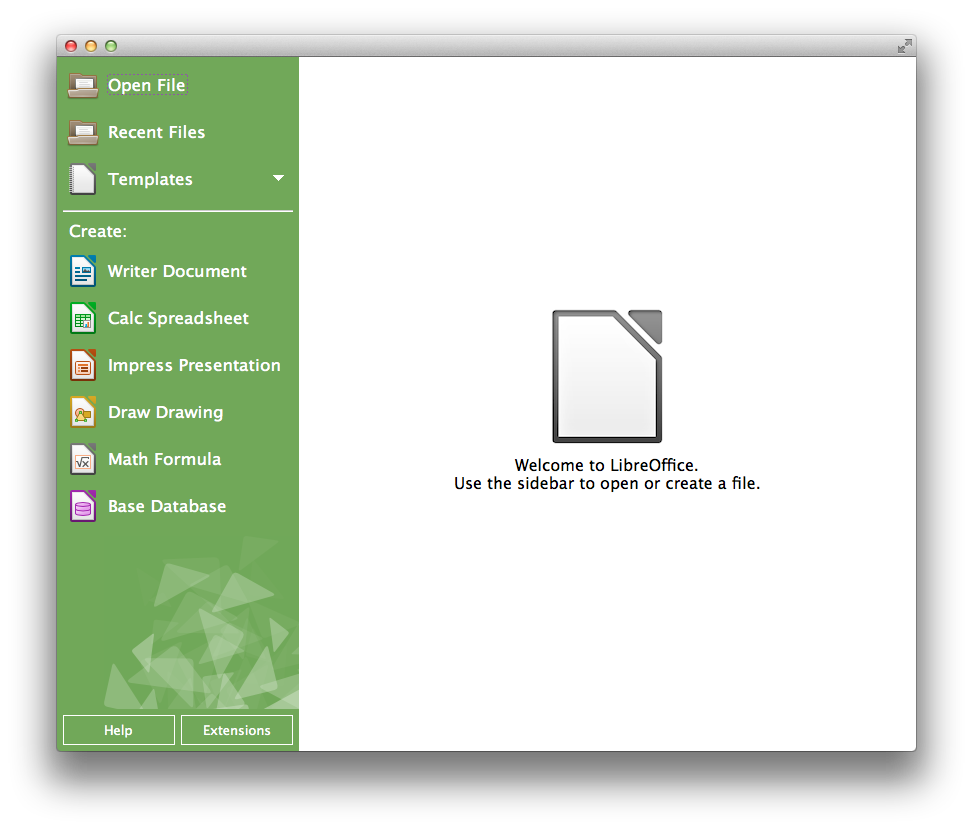This screenshot has height=830, width=973.
Task: Close the window with the red button
Action: point(71,46)
